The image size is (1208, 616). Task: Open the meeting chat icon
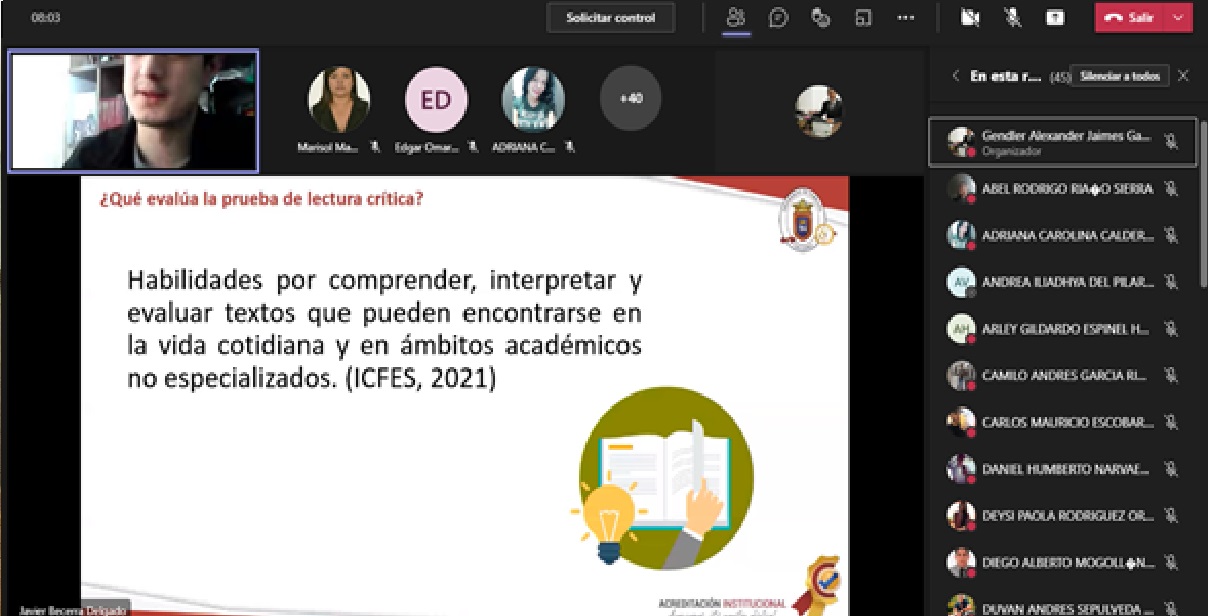pyautogui.click(x=778, y=17)
